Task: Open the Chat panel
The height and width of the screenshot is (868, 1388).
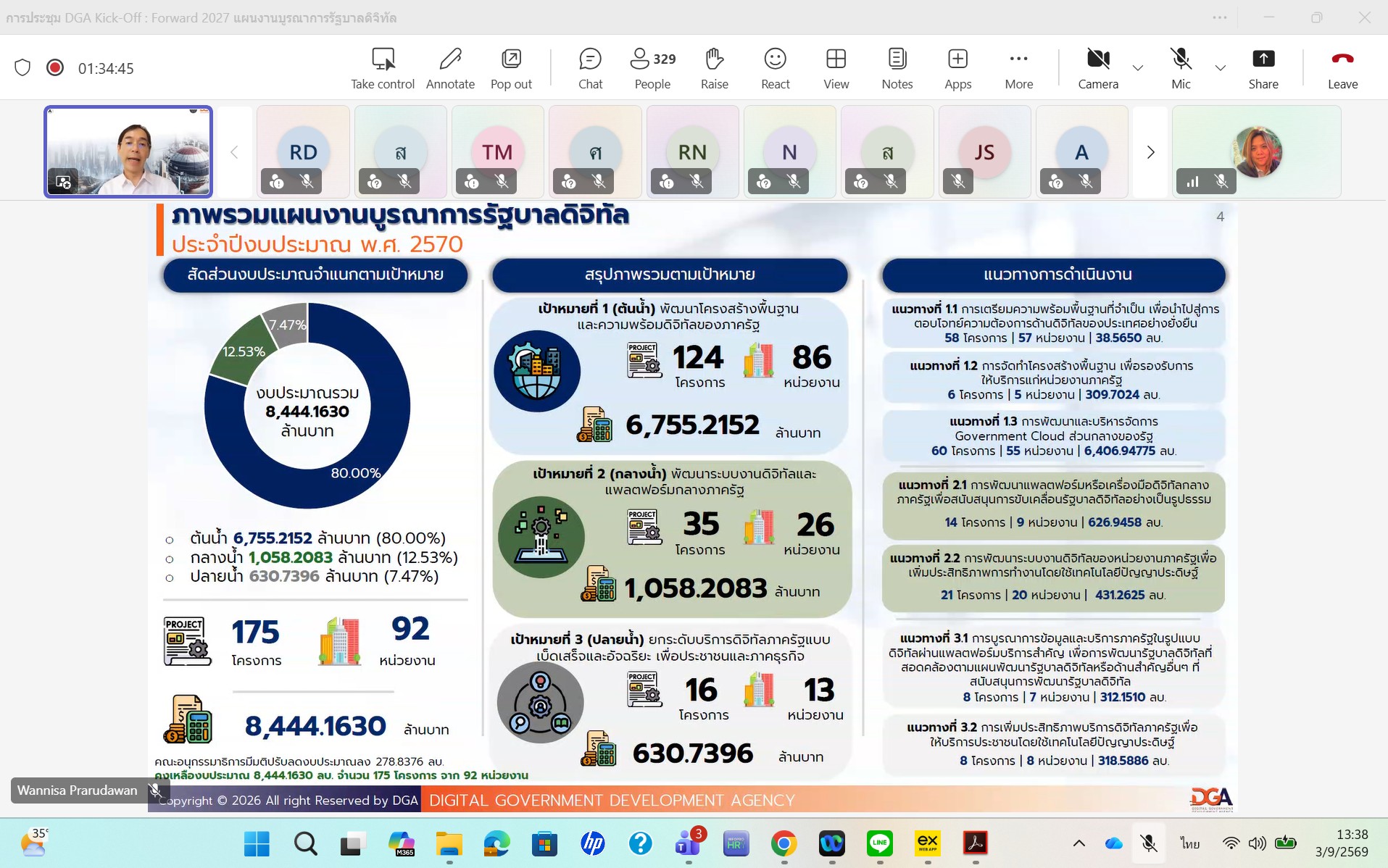Action: coord(590,68)
